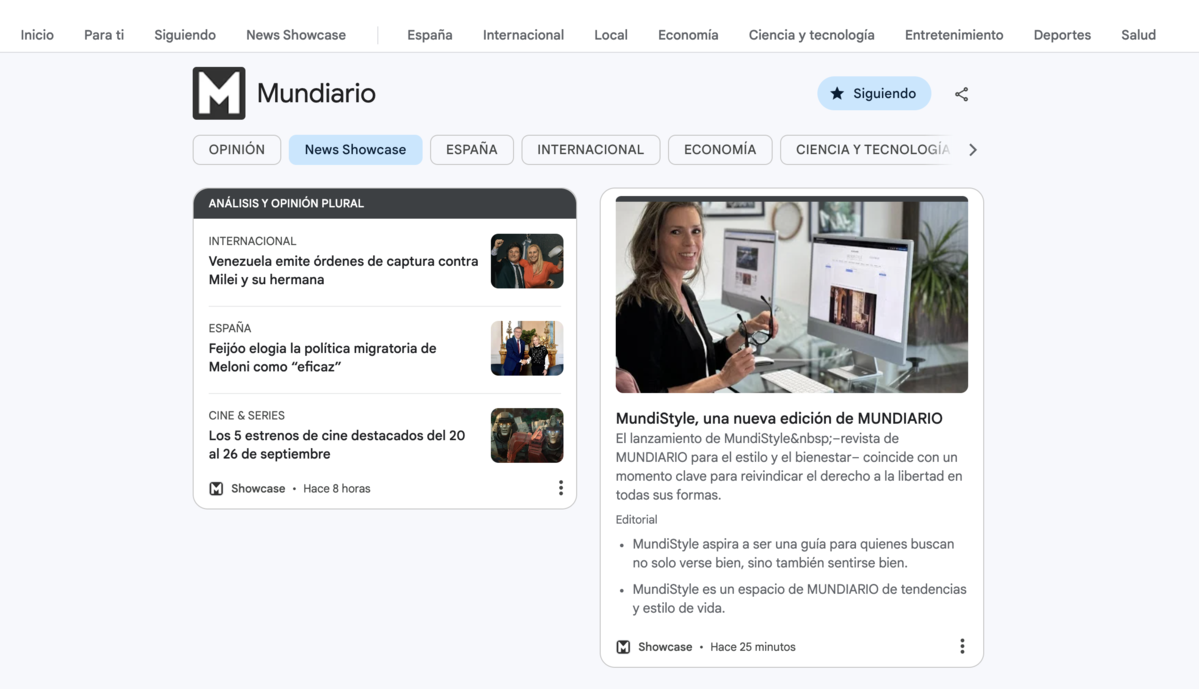Open the Ciencia y tecnología top navigation item
The height and width of the screenshot is (689, 1199).
click(x=811, y=35)
